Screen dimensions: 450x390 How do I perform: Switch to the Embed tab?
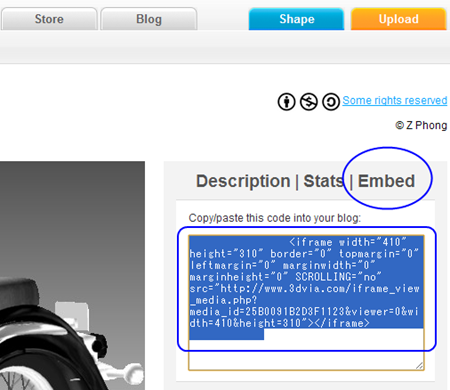pos(386,181)
